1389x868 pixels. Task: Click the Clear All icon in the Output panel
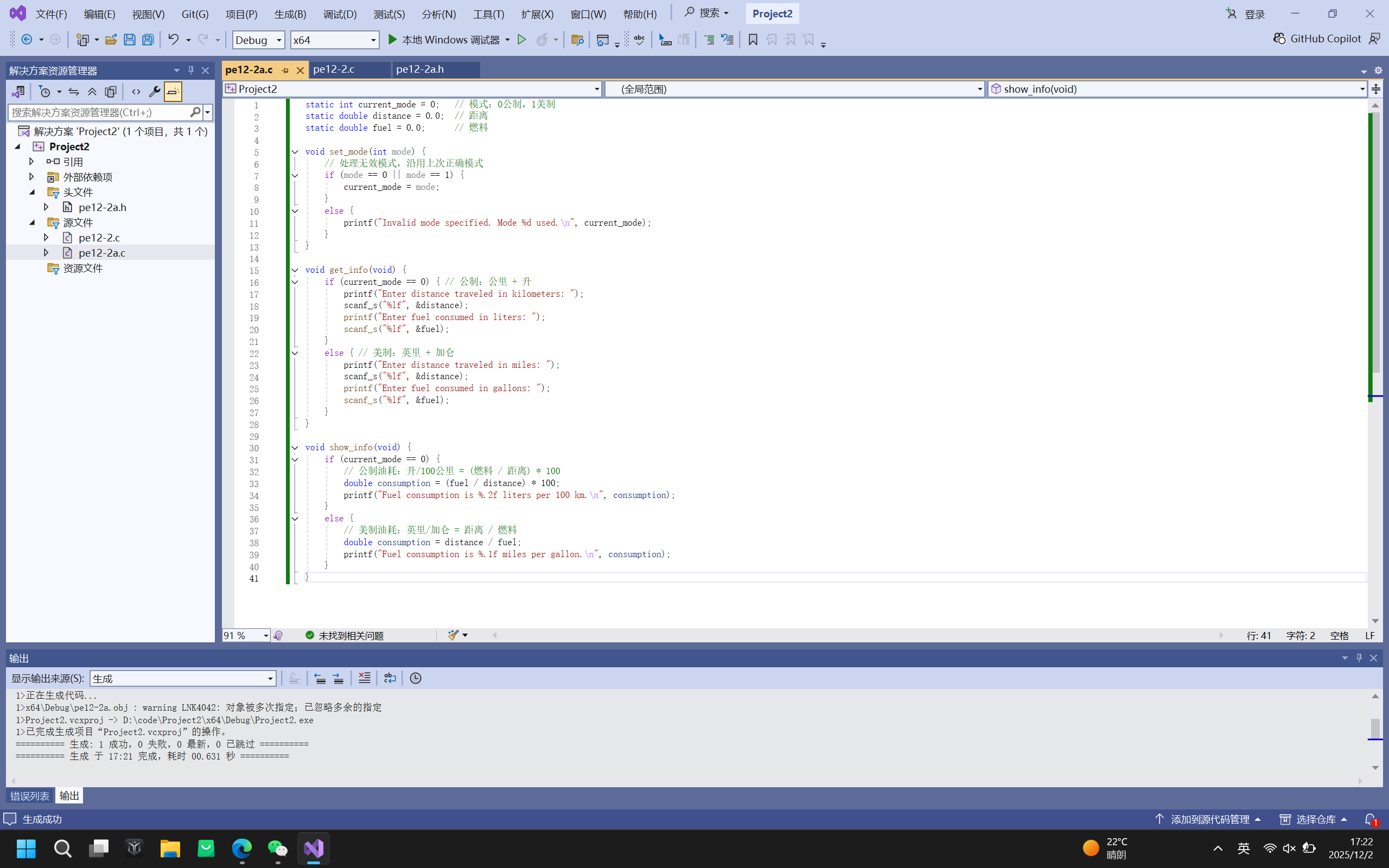364,678
